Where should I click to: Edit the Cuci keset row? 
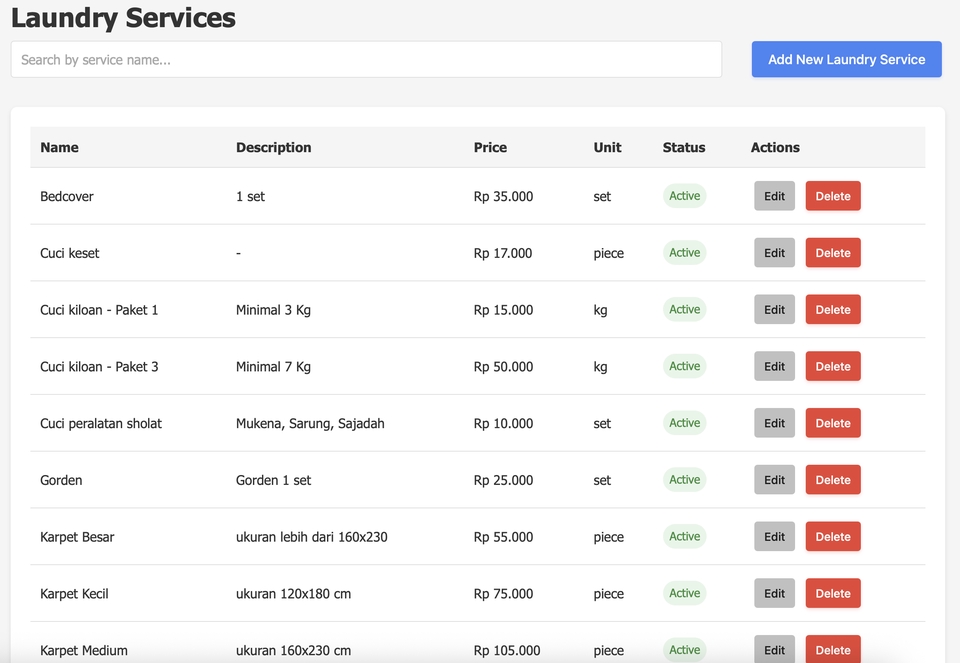[x=774, y=253]
